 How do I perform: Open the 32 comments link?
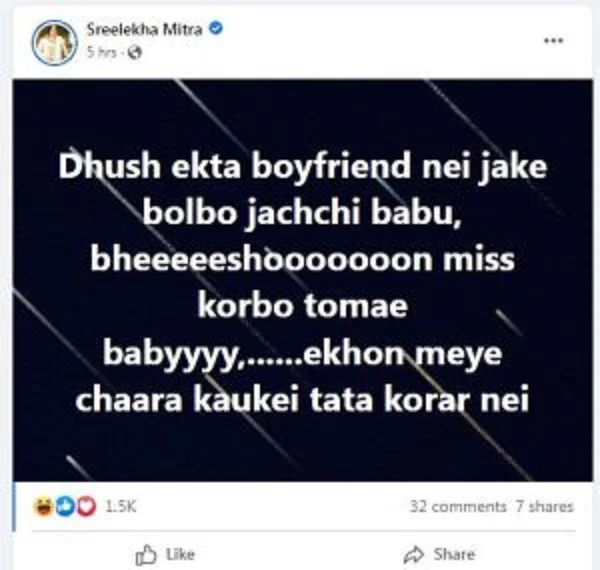[x=458, y=506]
